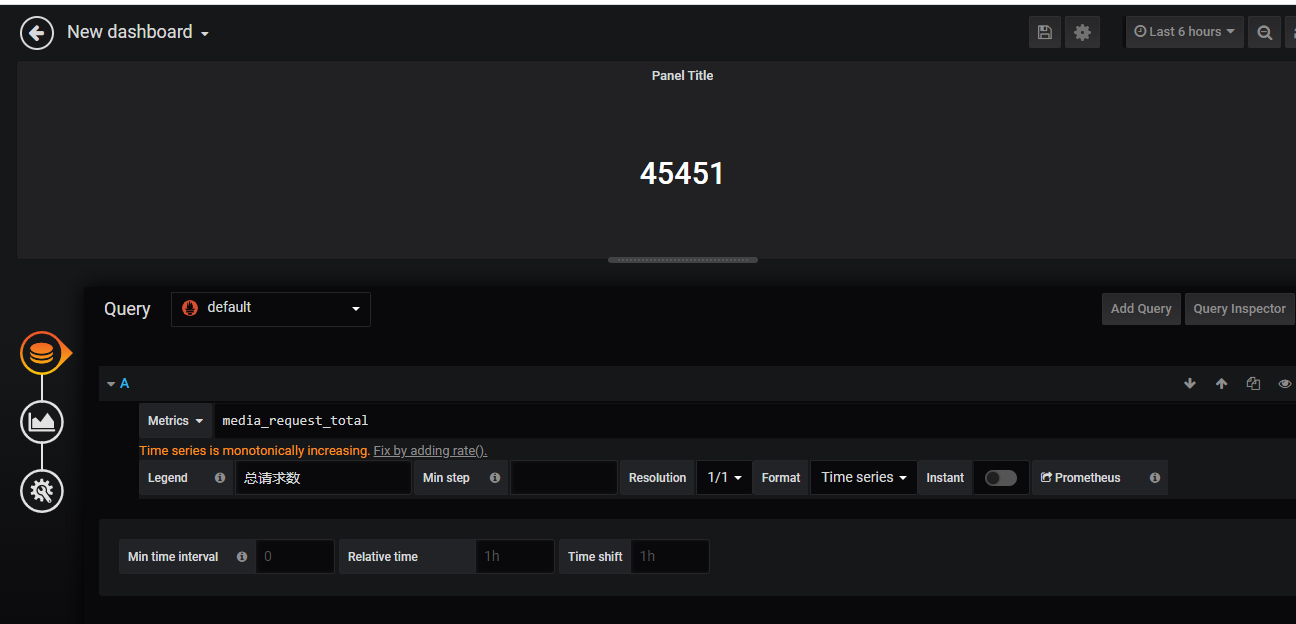Show Legend info tooltip icon
Viewport: 1296px width, 624px height.
point(220,478)
